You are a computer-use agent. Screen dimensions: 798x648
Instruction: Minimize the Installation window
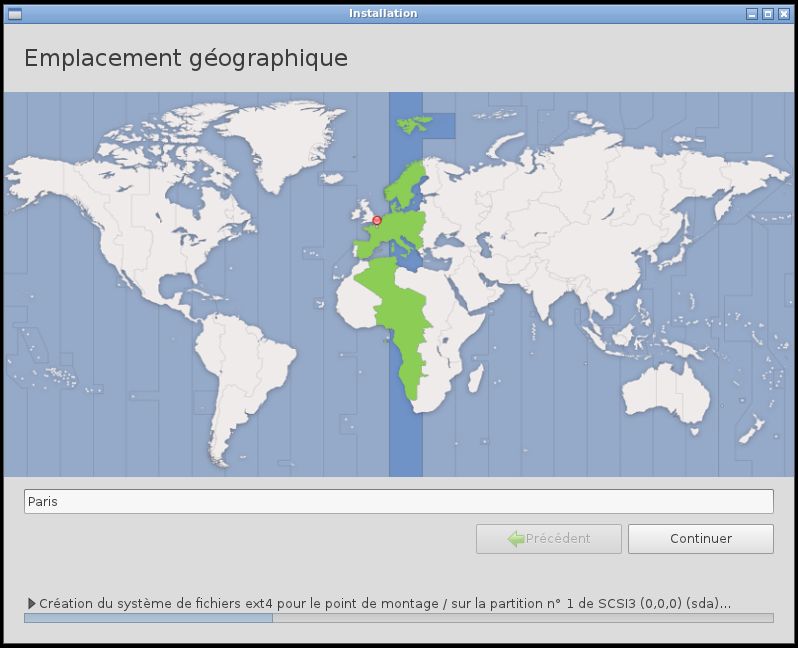(x=752, y=14)
